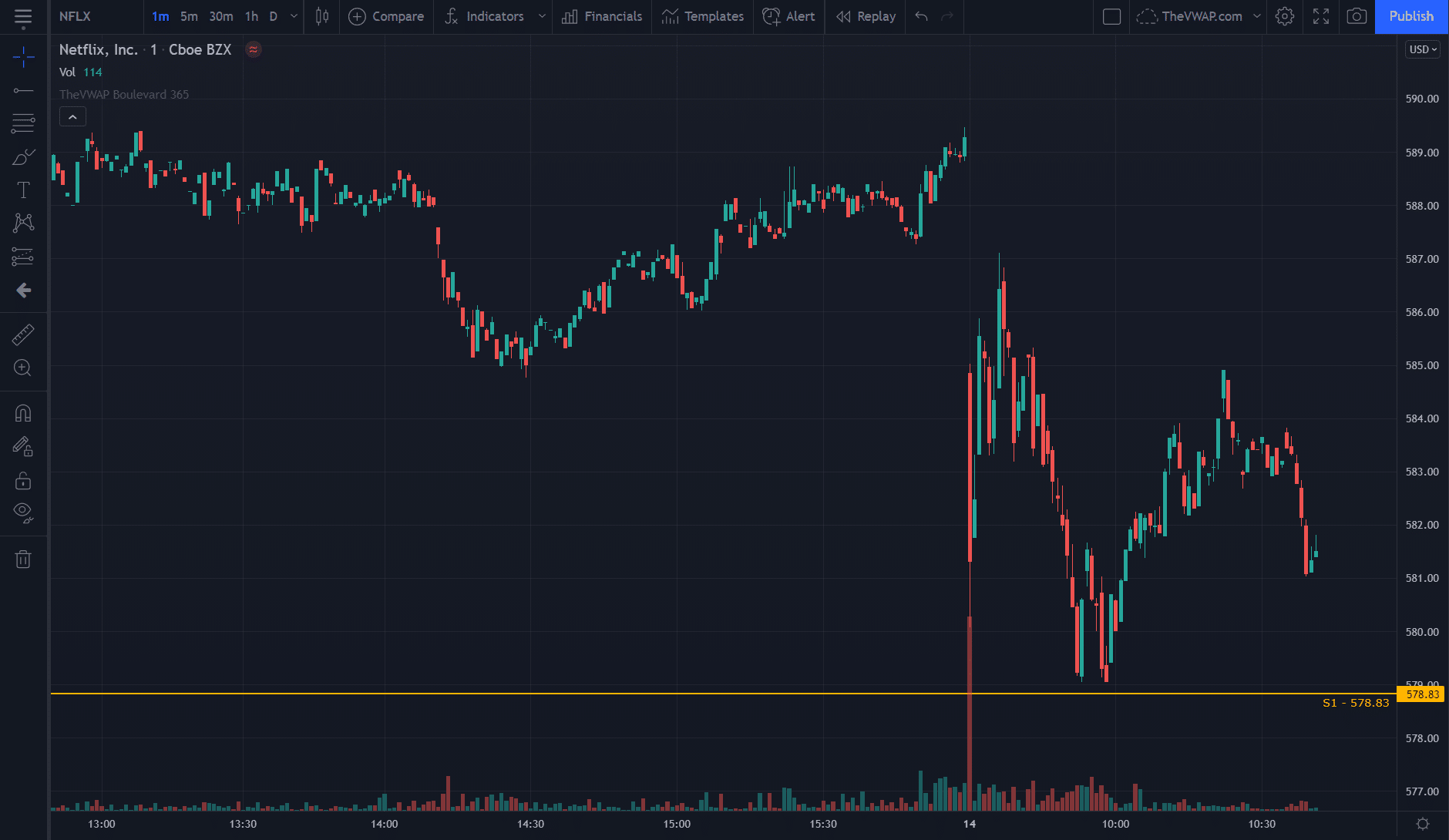Image resolution: width=1449 pixels, height=840 pixels.
Task: Open TheVWAP.com saved layout menu
Action: point(1191,16)
